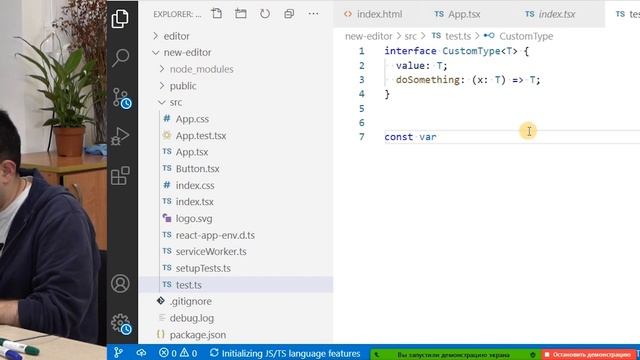
Task: Collapse all folders in Explorer
Action: point(289,14)
